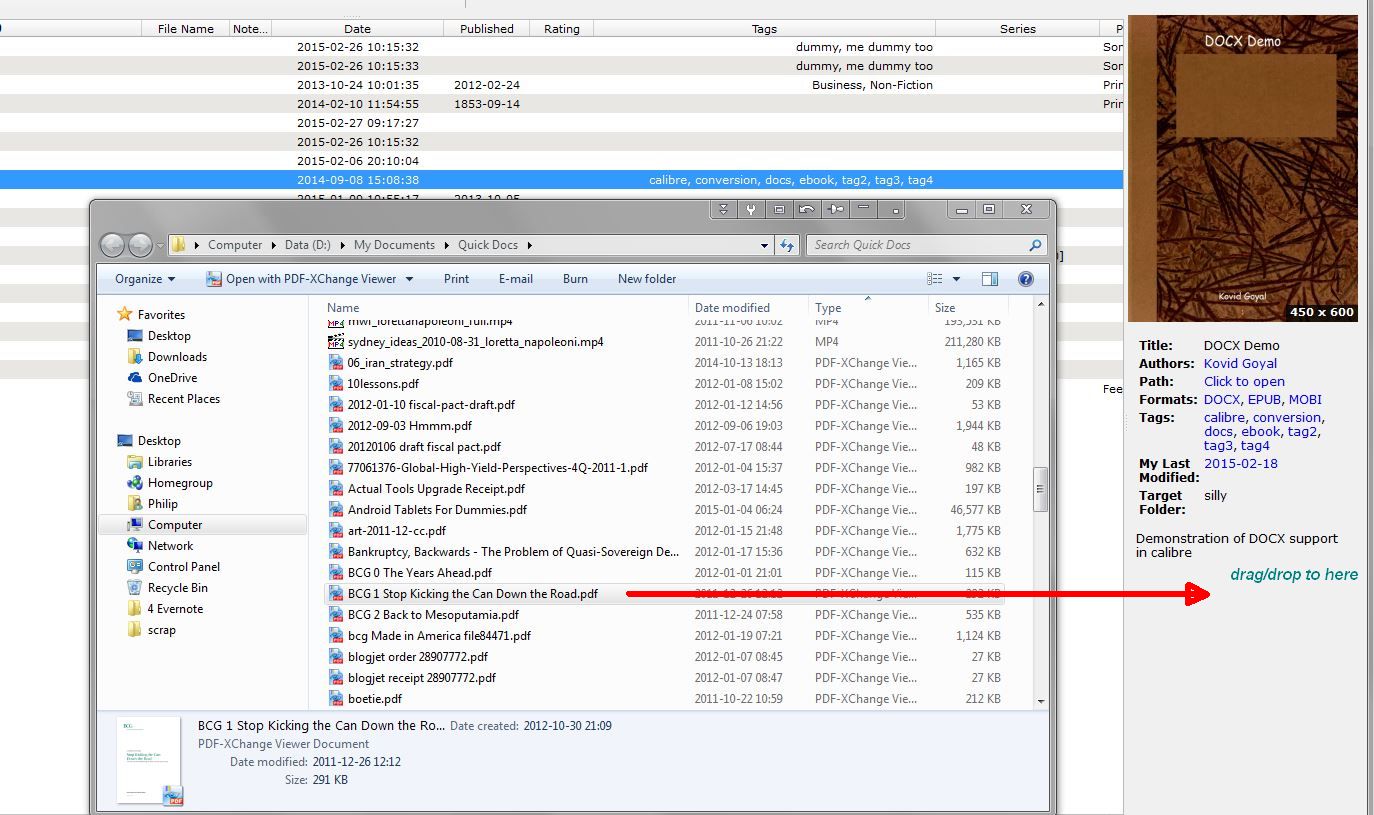This screenshot has height=815, width=1374.
Task: Click the conversion tag link in calibre
Action: [1289, 417]
